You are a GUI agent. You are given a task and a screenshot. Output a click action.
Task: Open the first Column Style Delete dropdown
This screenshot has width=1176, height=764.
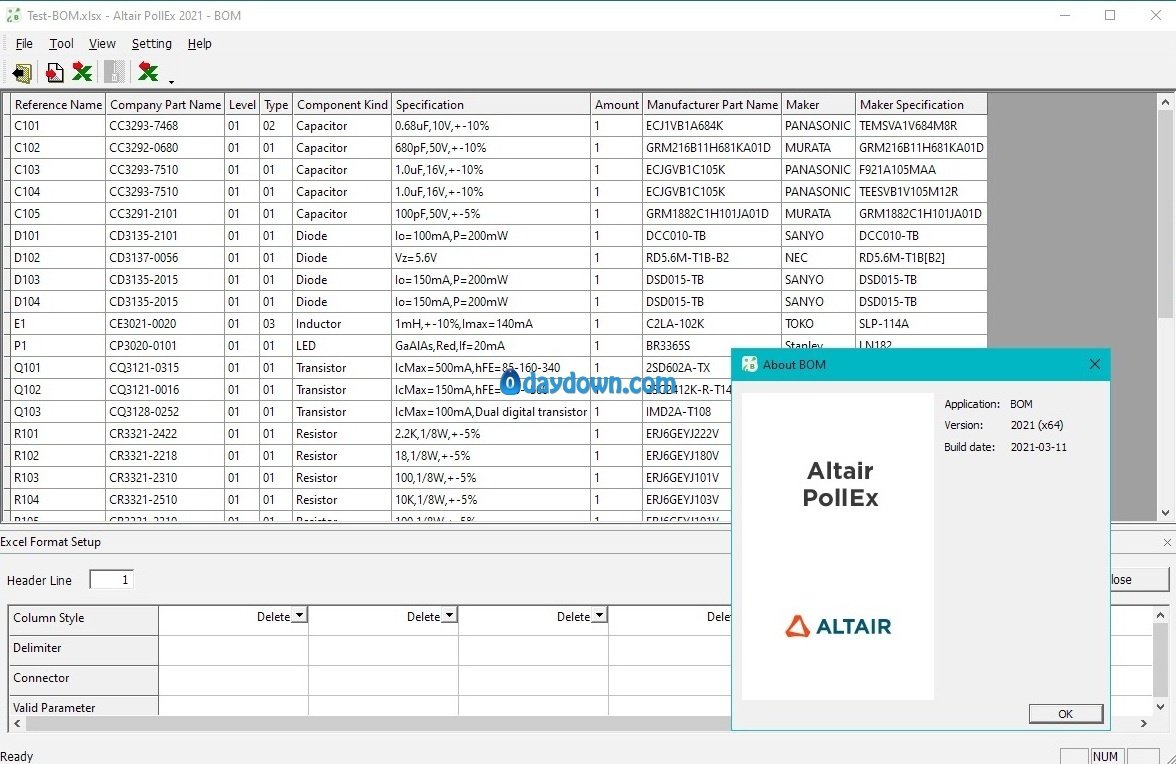299,616
